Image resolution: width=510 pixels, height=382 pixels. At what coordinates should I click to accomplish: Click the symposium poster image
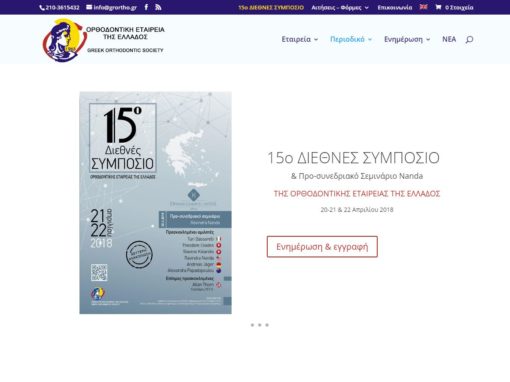[155, 203]
